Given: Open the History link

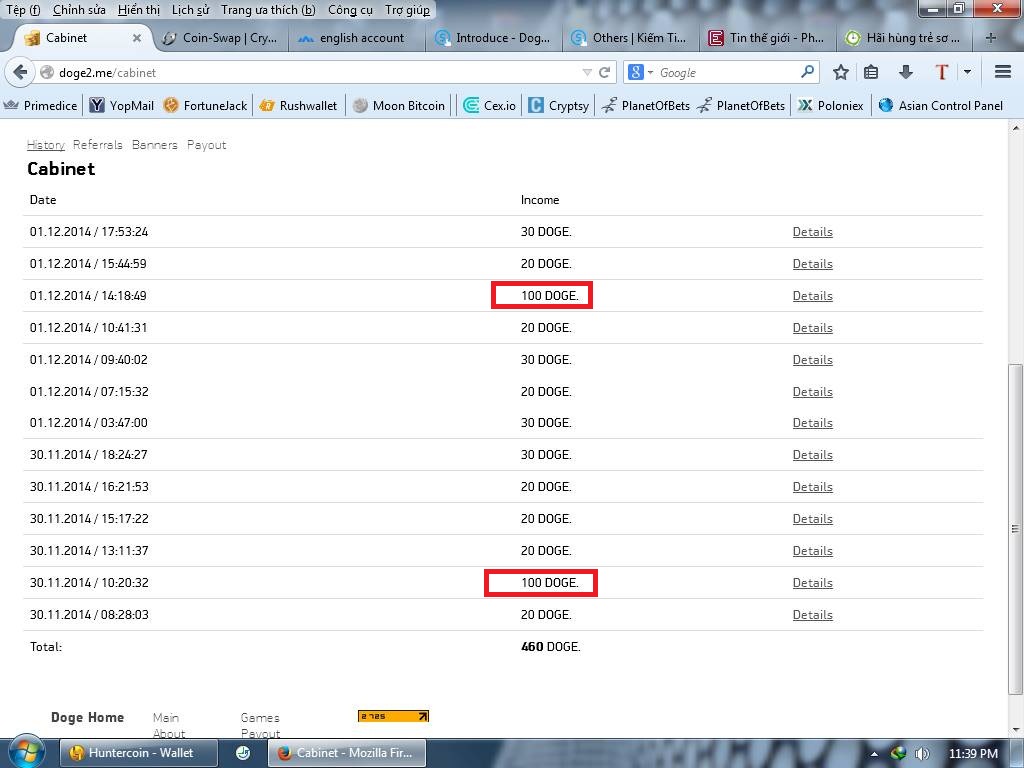Looking at the screenshot, I should 46,145.
